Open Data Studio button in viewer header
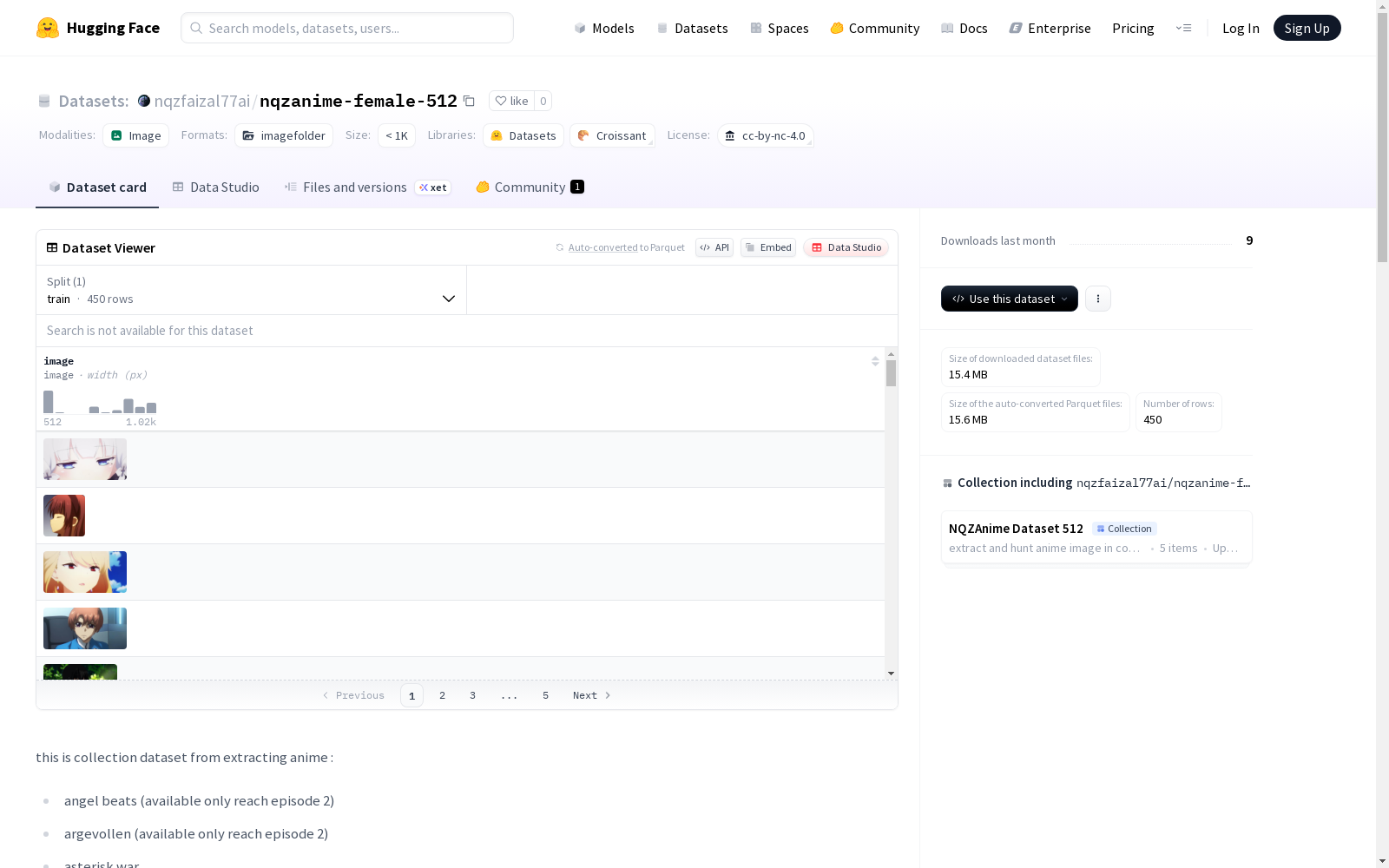1389x868 pixels. pyautogui.click(x=846, y=247)
